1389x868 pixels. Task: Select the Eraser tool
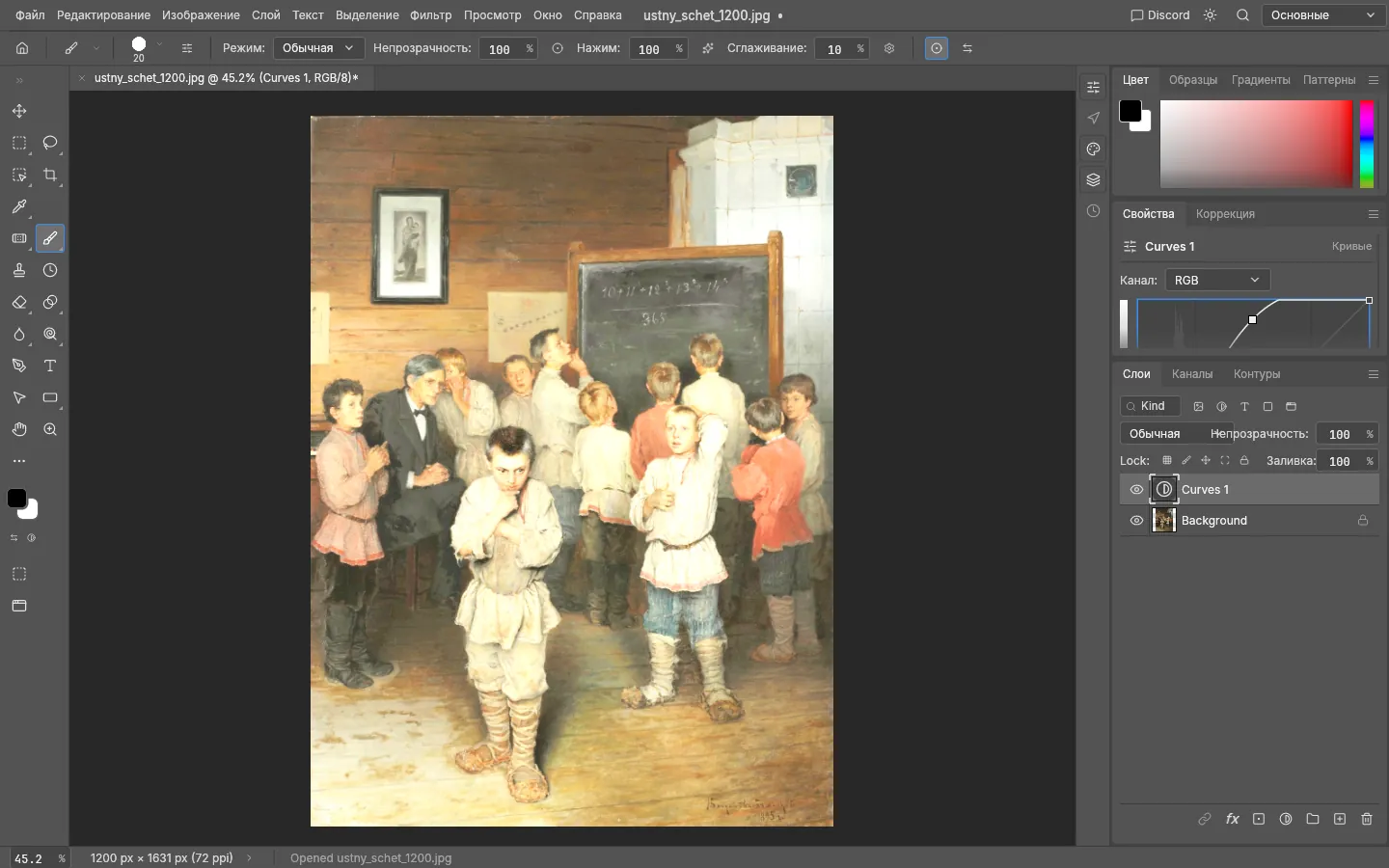[x=19, y=302]
